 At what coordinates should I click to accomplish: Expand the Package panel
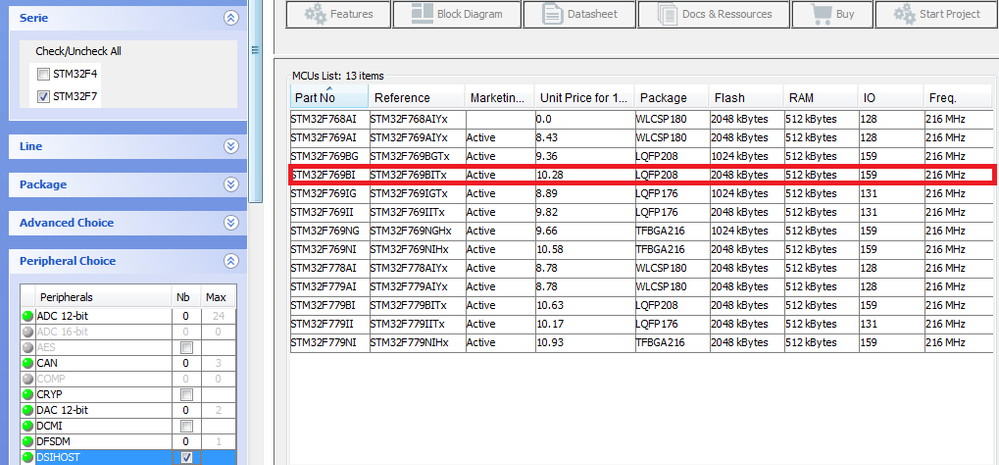[231, 185]
